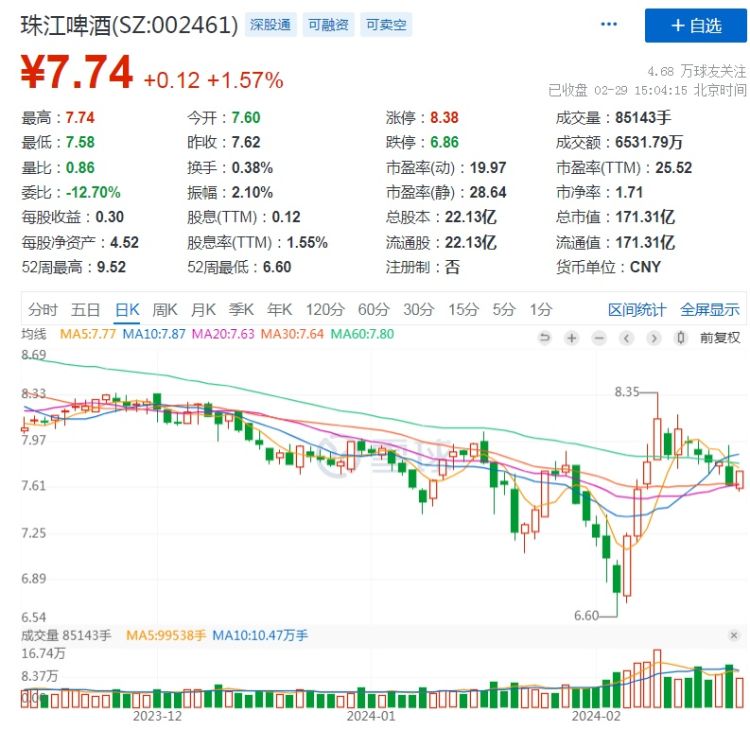
Task: Switch to 120分 interval tab
Action: 325,310
